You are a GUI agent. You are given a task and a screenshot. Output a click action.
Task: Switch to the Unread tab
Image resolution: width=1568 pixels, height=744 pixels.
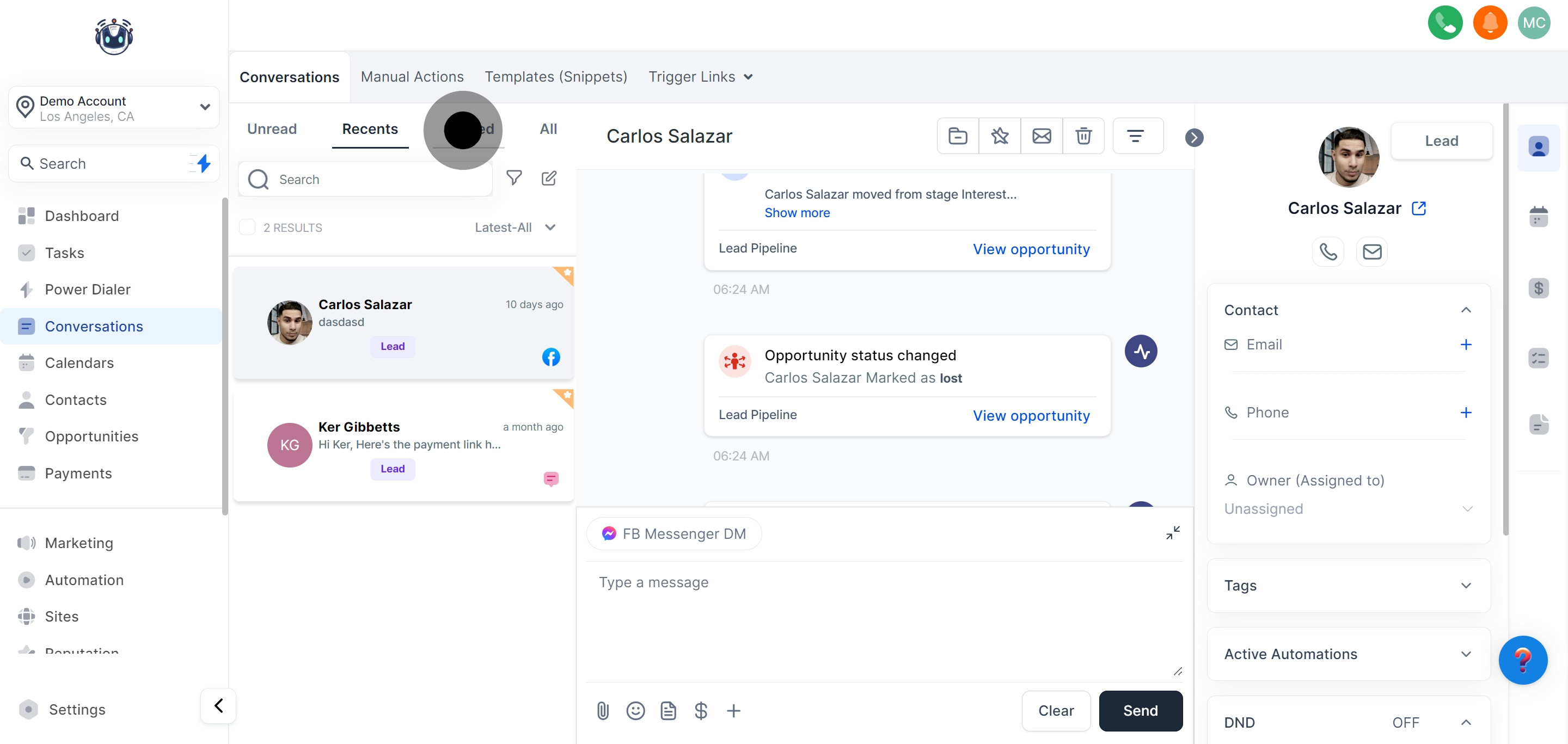[x=272, y=129]
